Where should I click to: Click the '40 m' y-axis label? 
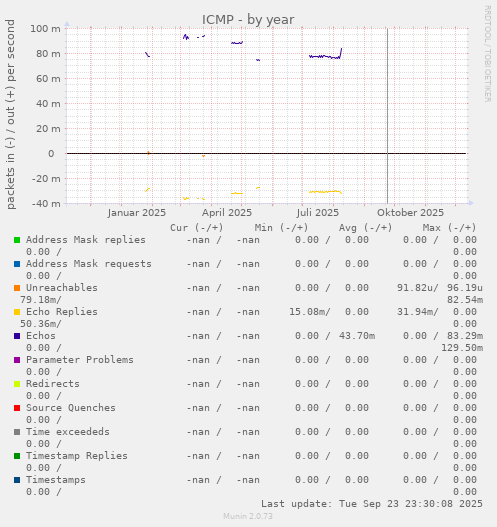tap(48, 104)
